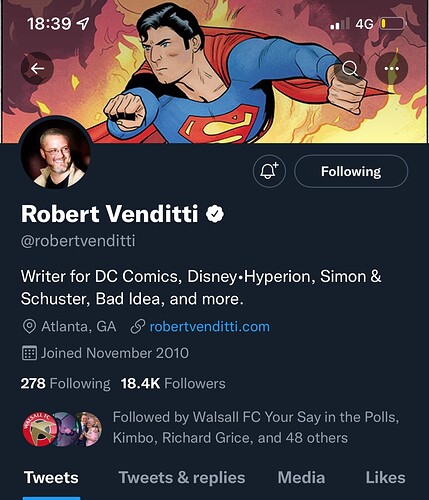View the 18.4K Followers list
The width and height of the screenshot is (429, 500).
click(x=173, y=384)
